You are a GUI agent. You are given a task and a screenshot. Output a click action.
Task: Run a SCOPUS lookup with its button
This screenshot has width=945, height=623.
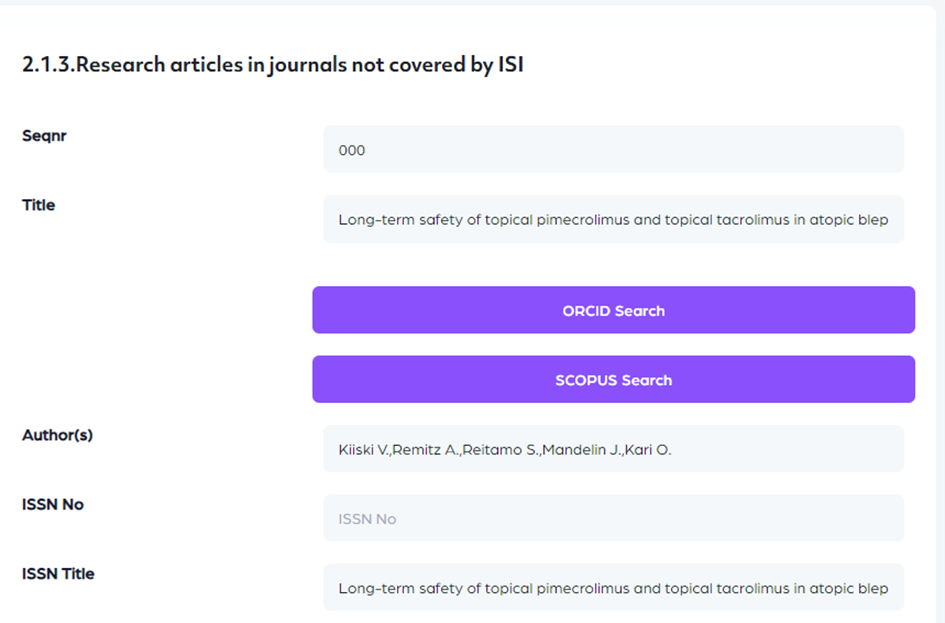pyautogui.click(x=613, y=380)
